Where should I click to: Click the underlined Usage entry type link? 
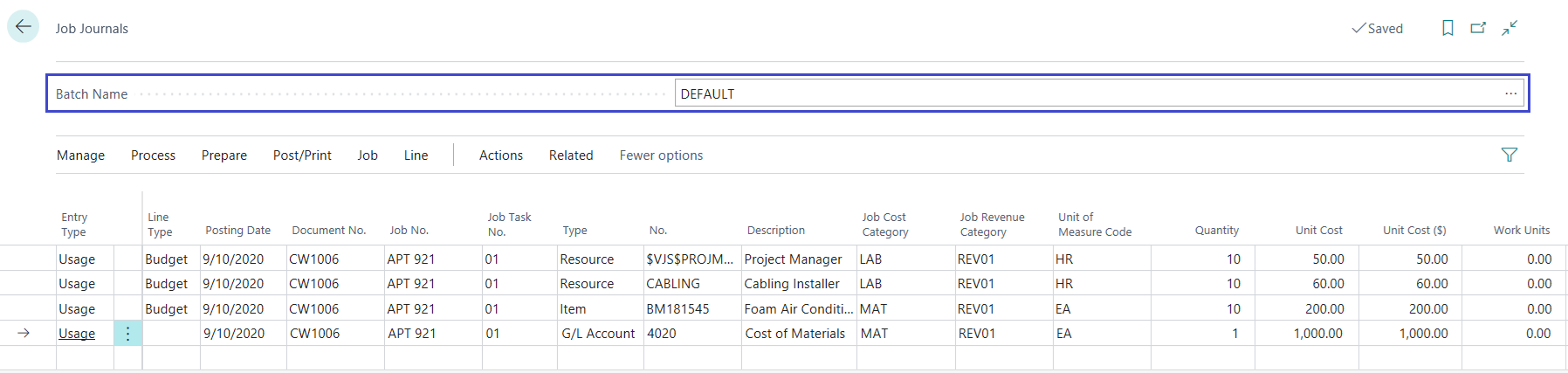(77, 334)
